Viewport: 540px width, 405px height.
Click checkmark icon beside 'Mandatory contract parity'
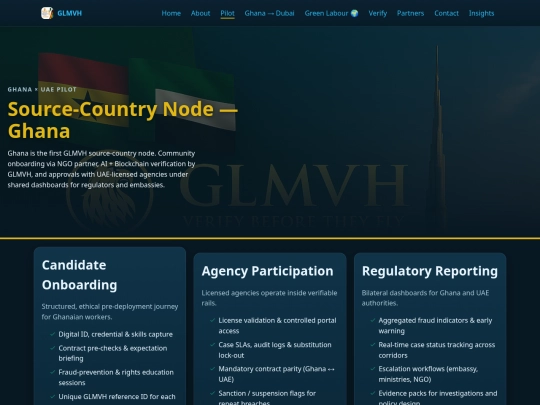point(212,368)
